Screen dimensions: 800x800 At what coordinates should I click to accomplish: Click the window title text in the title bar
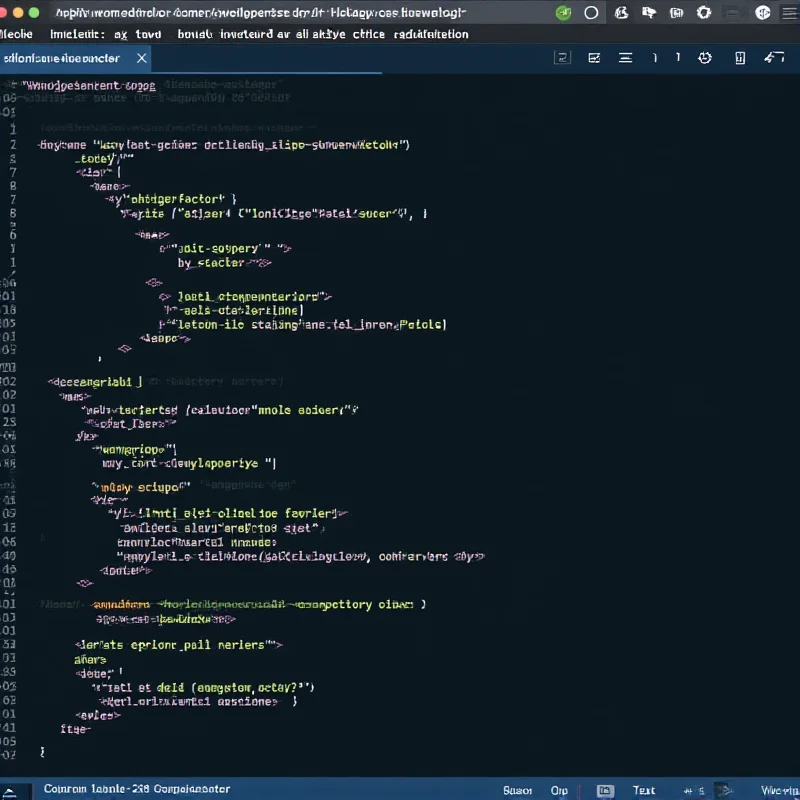tap(261, 13)
